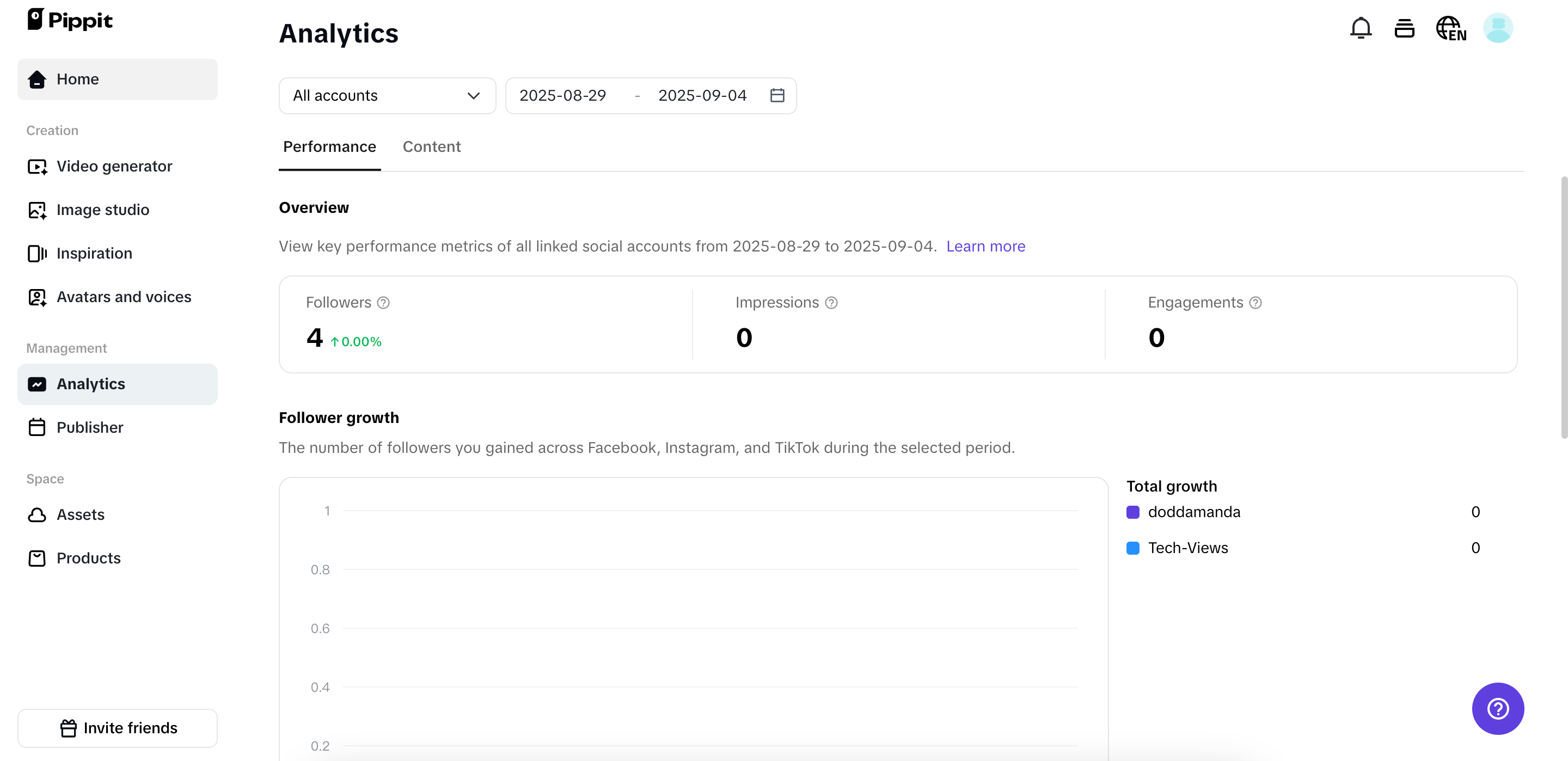
Task: Go to Publisher in the sidebar
Action: 89,427
